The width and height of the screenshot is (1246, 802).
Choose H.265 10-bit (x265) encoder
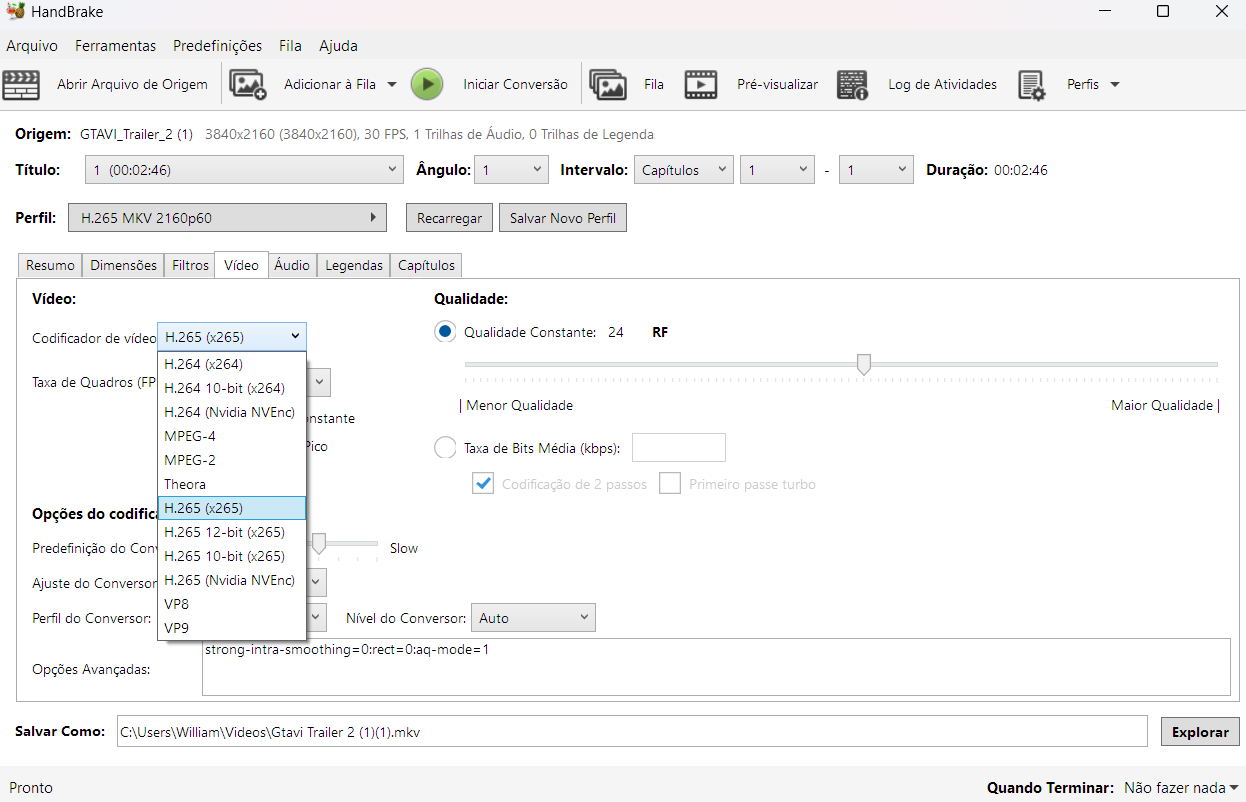pos(232,556)
